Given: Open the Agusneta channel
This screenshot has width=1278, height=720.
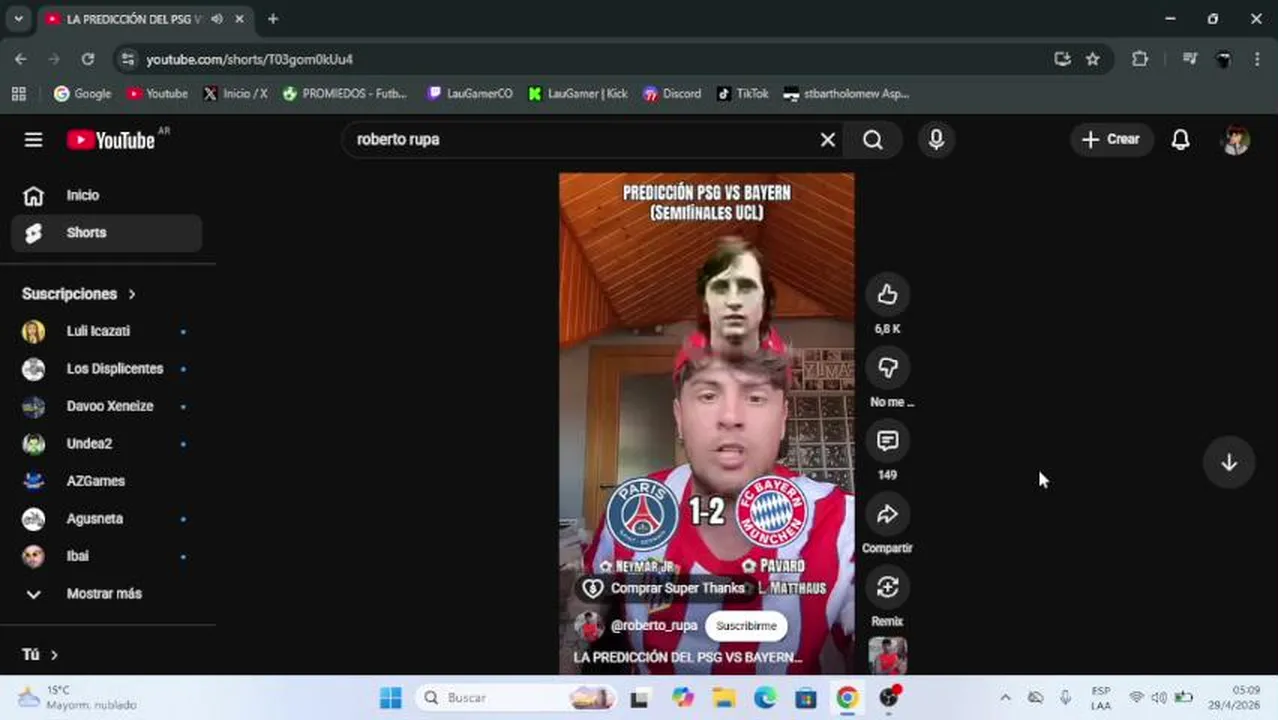Looking at the screenshot, I should 107,519.
